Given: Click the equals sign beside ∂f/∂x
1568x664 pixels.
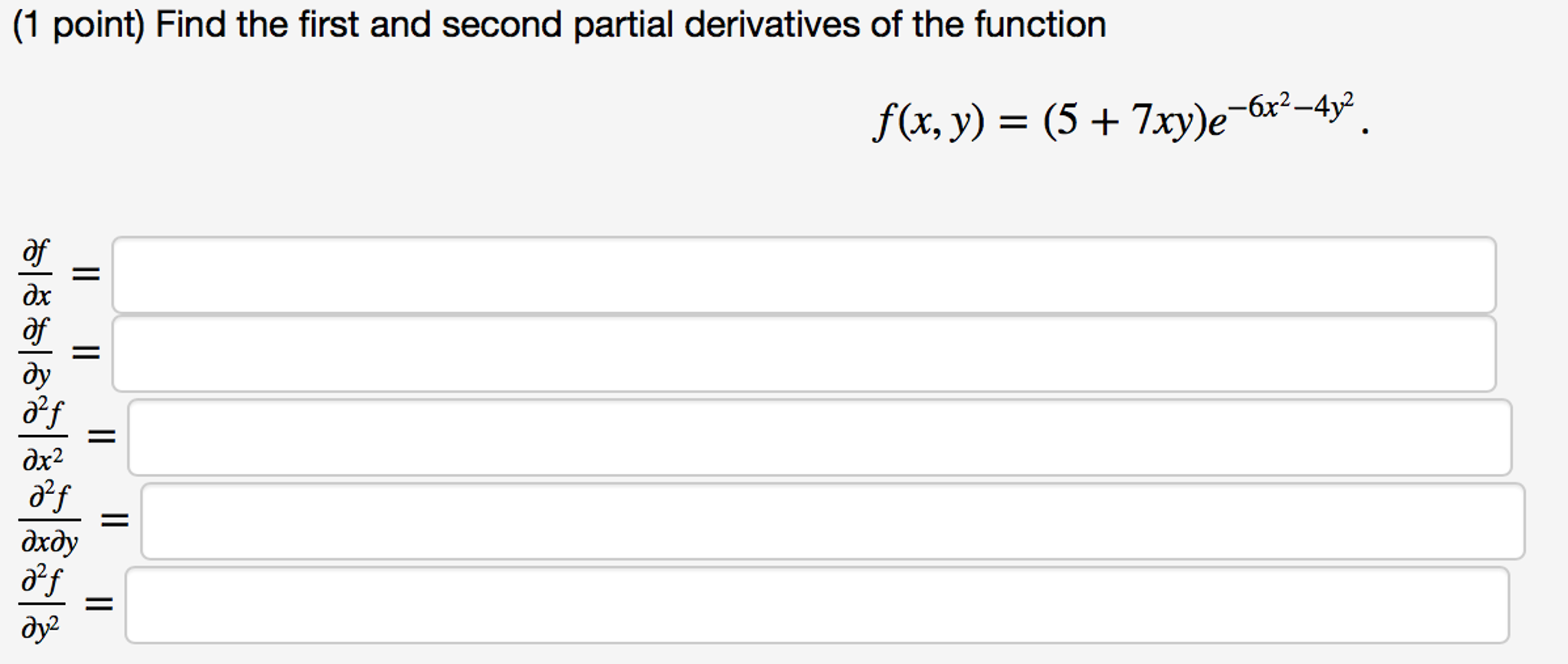Looking at the screenshot, I should (x=86, y=273).
